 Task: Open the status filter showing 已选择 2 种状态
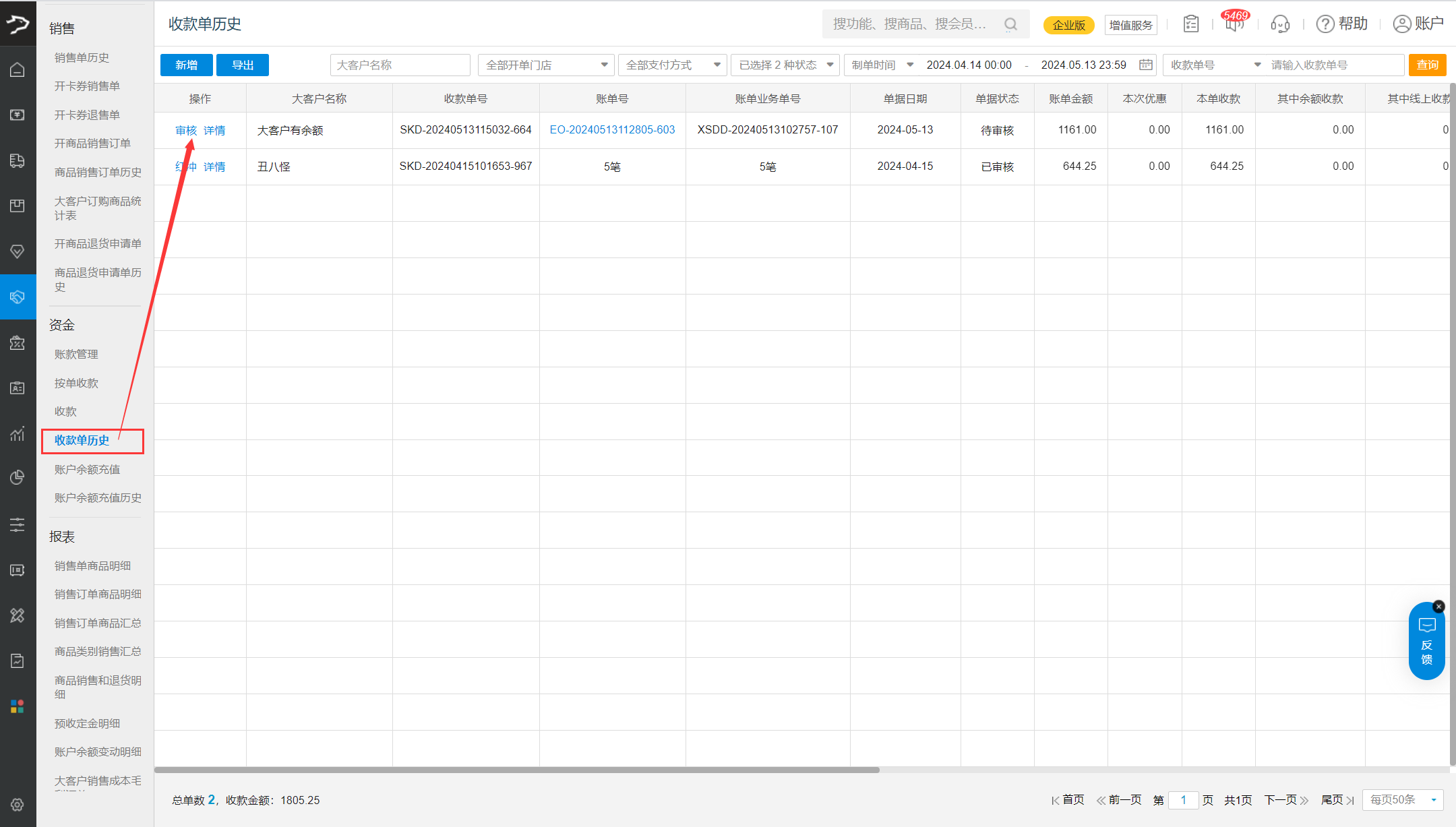785,65
